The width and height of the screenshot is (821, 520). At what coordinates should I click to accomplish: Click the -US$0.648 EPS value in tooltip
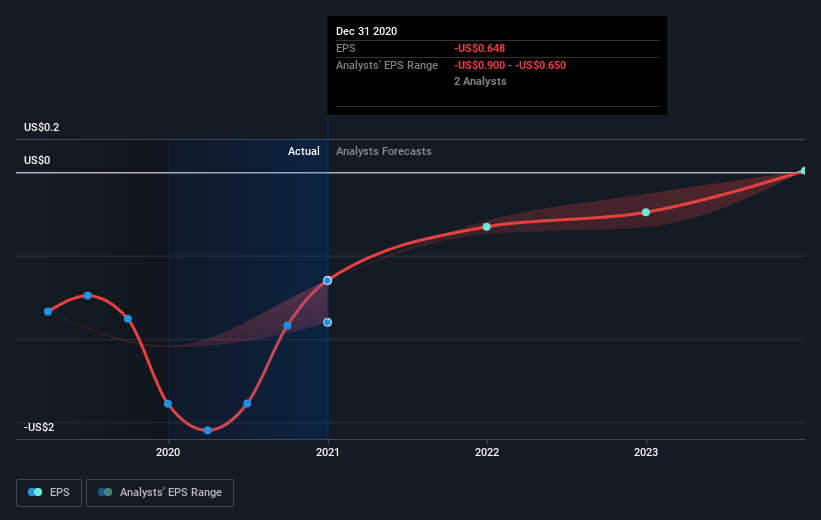(x=480, y=48)
